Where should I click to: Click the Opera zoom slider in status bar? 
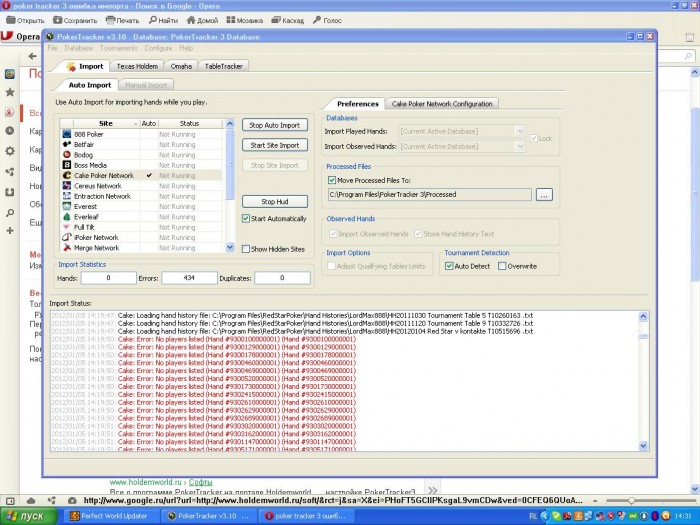(x=630, y=500)
